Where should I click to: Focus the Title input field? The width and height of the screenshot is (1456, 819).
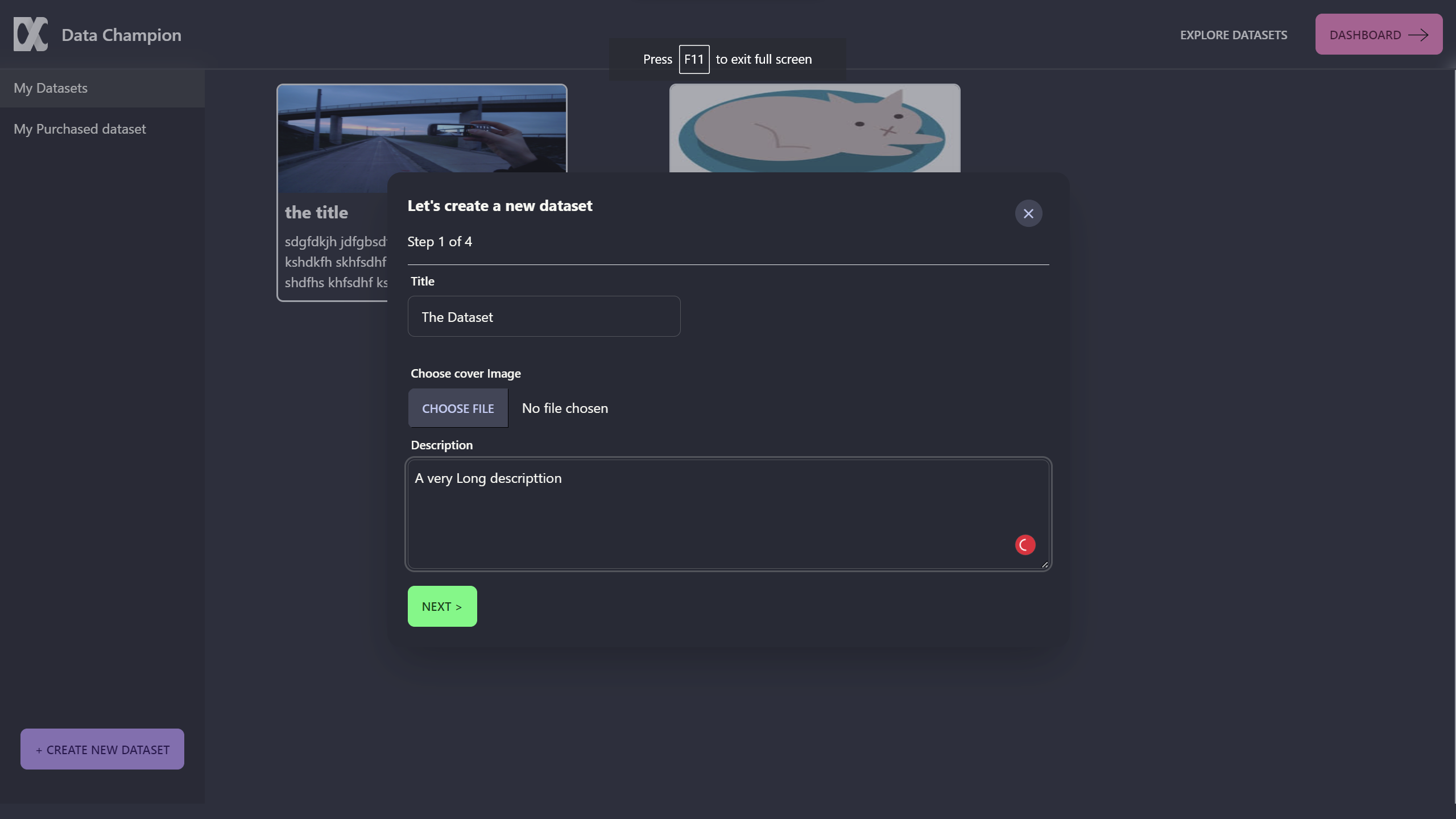544,317
